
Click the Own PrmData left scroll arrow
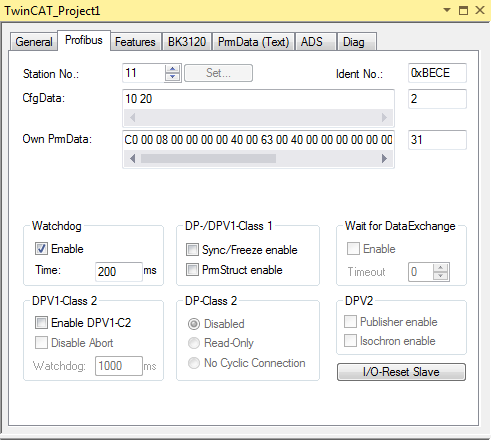[x=132, y=158]
